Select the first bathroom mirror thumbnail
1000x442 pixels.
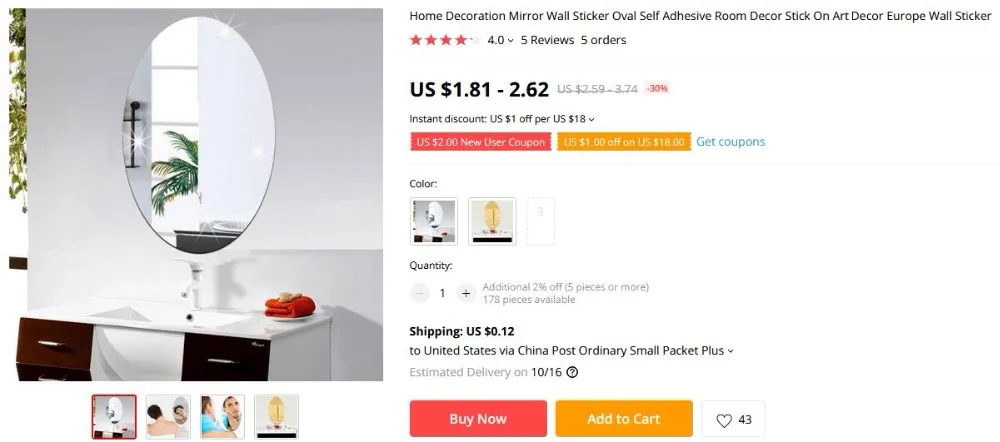(x=114, y=416)
